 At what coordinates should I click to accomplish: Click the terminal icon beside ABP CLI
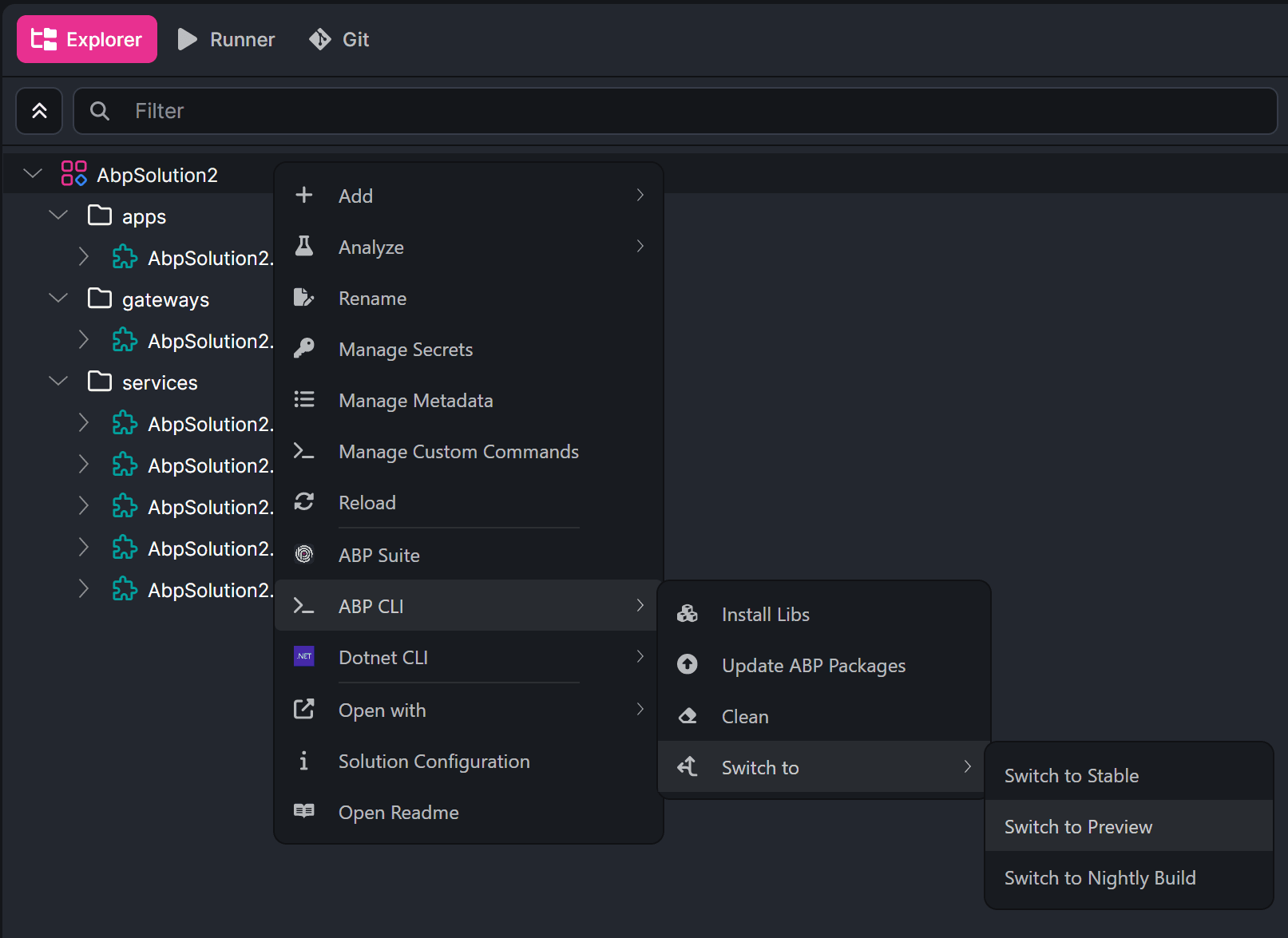[x=304, y=606]
